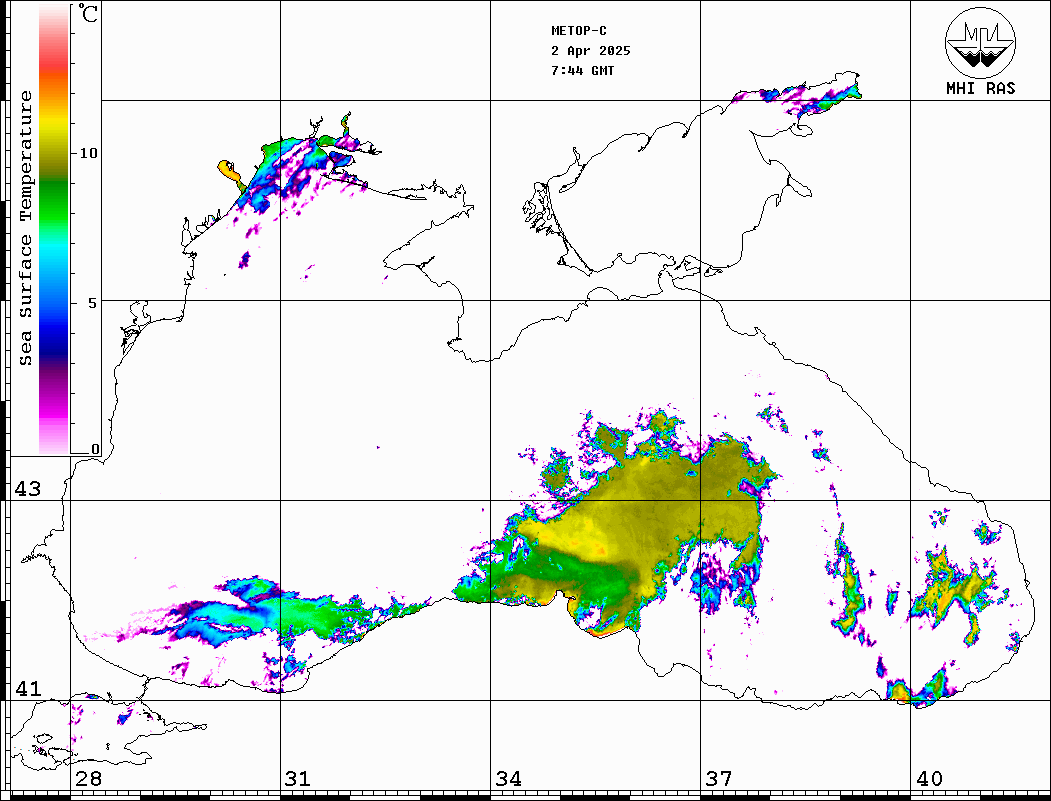Click the longitude label 40
1051x801 pixels.
(x=929, y=779)
